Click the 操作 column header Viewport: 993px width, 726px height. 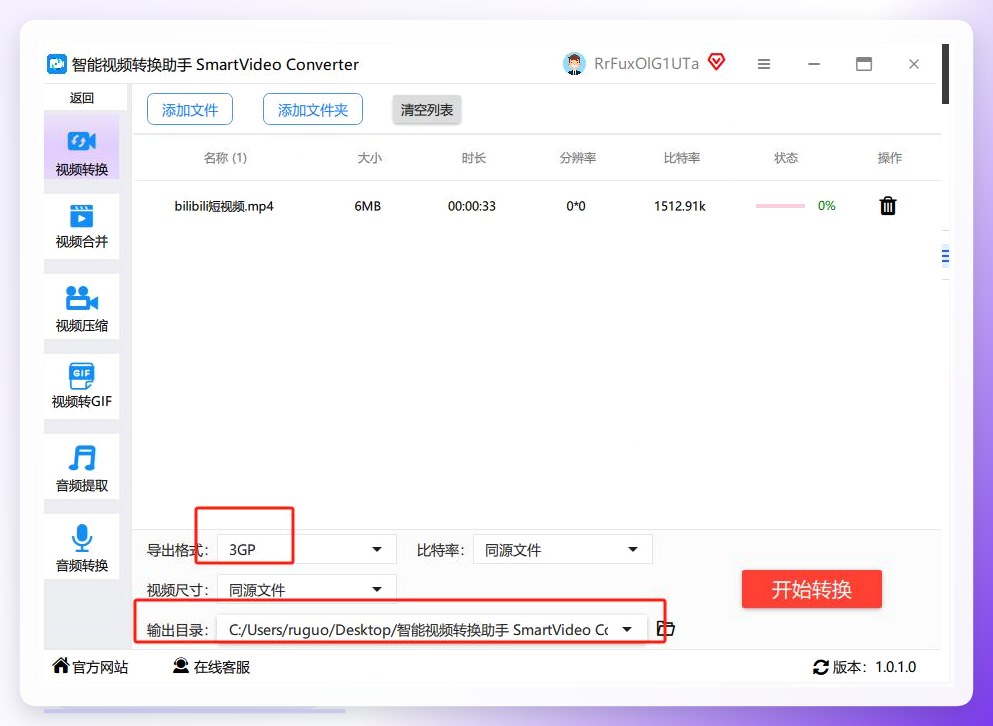click(x=889, y=158)
